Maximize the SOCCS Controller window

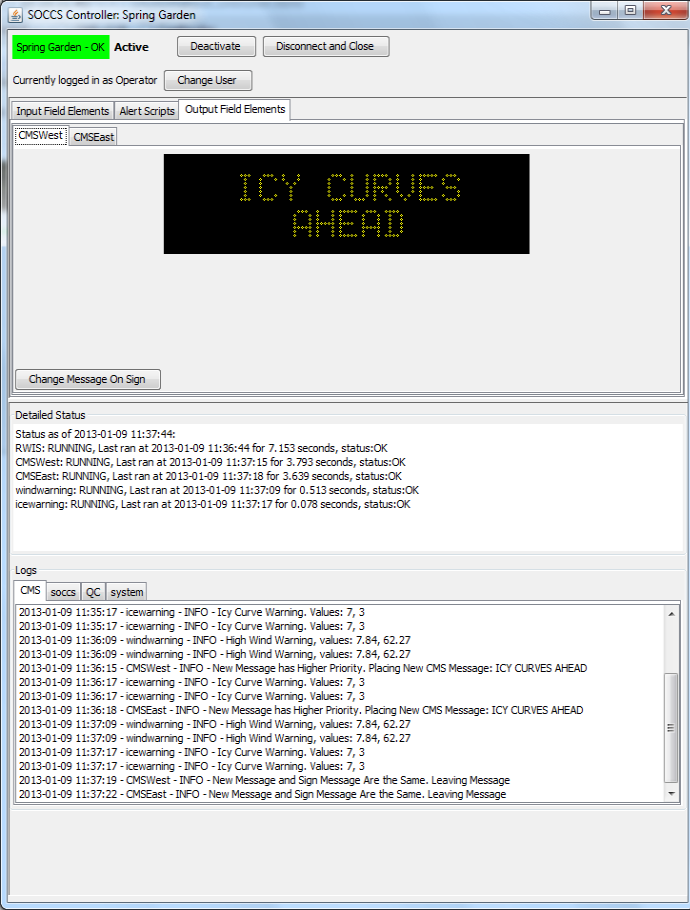pos(630,11)
